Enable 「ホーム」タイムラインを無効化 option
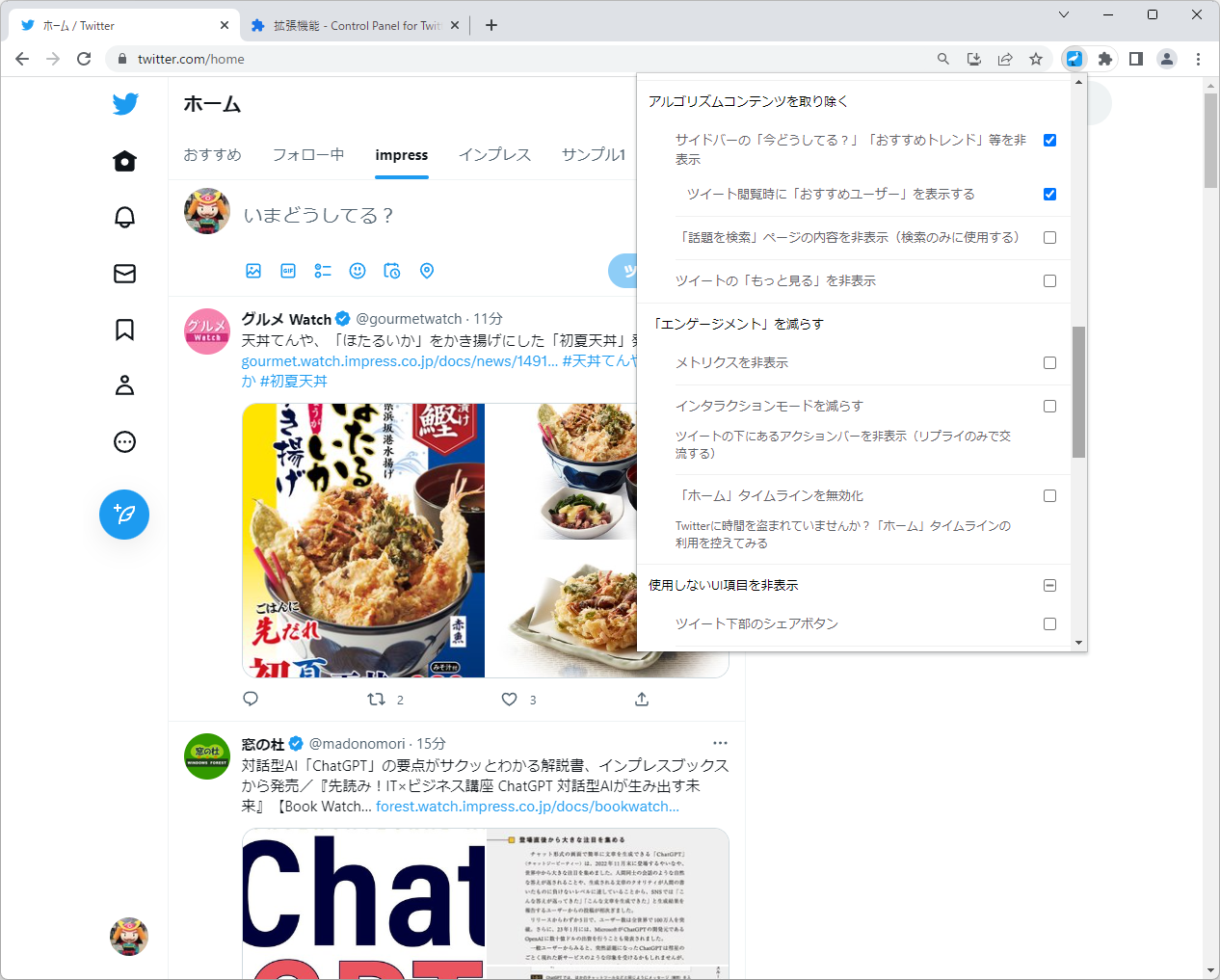This screenshot has height=980, width=1220. pos(1049,495)
